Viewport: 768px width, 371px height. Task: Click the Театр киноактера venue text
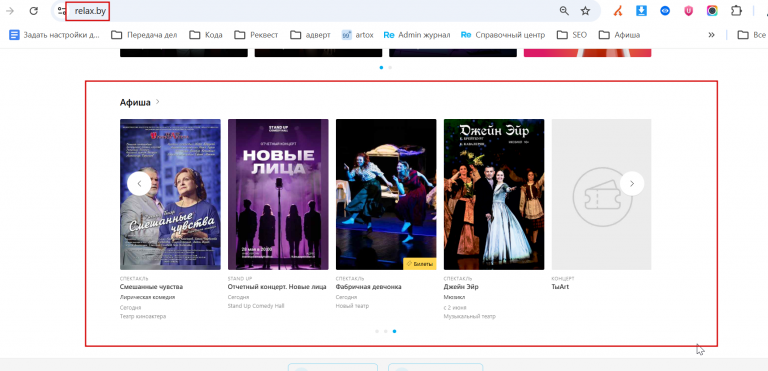point(143,317)
